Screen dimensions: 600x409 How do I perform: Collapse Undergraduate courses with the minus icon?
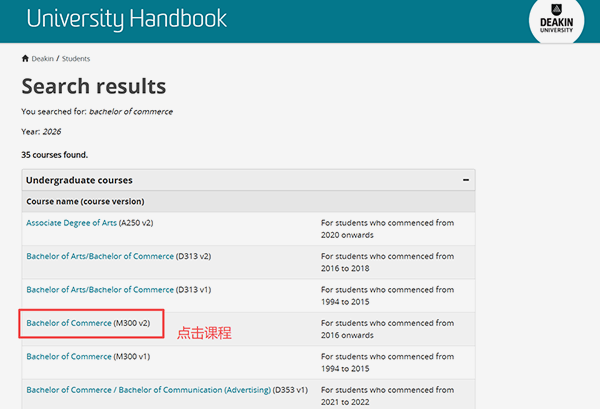(465, 180)
